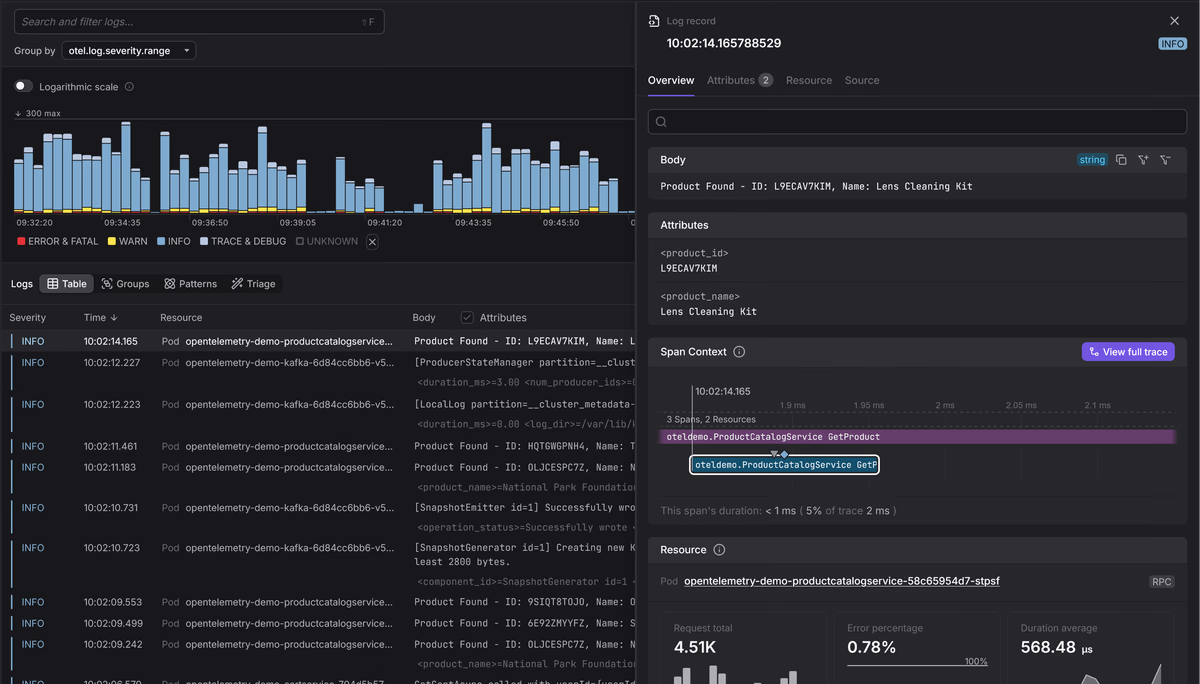Click the add-to-filter icon in Body header
Viewport: 1200px width, 684px height.
(x=1143, y=160)
